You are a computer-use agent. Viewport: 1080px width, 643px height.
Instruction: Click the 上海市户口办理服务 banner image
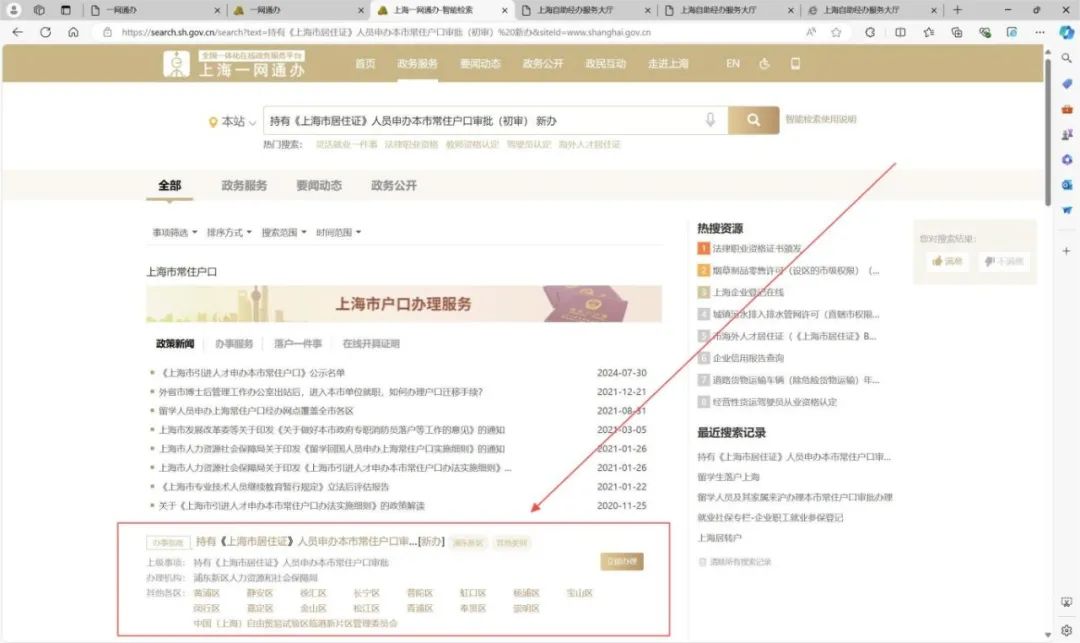point(404,304)
